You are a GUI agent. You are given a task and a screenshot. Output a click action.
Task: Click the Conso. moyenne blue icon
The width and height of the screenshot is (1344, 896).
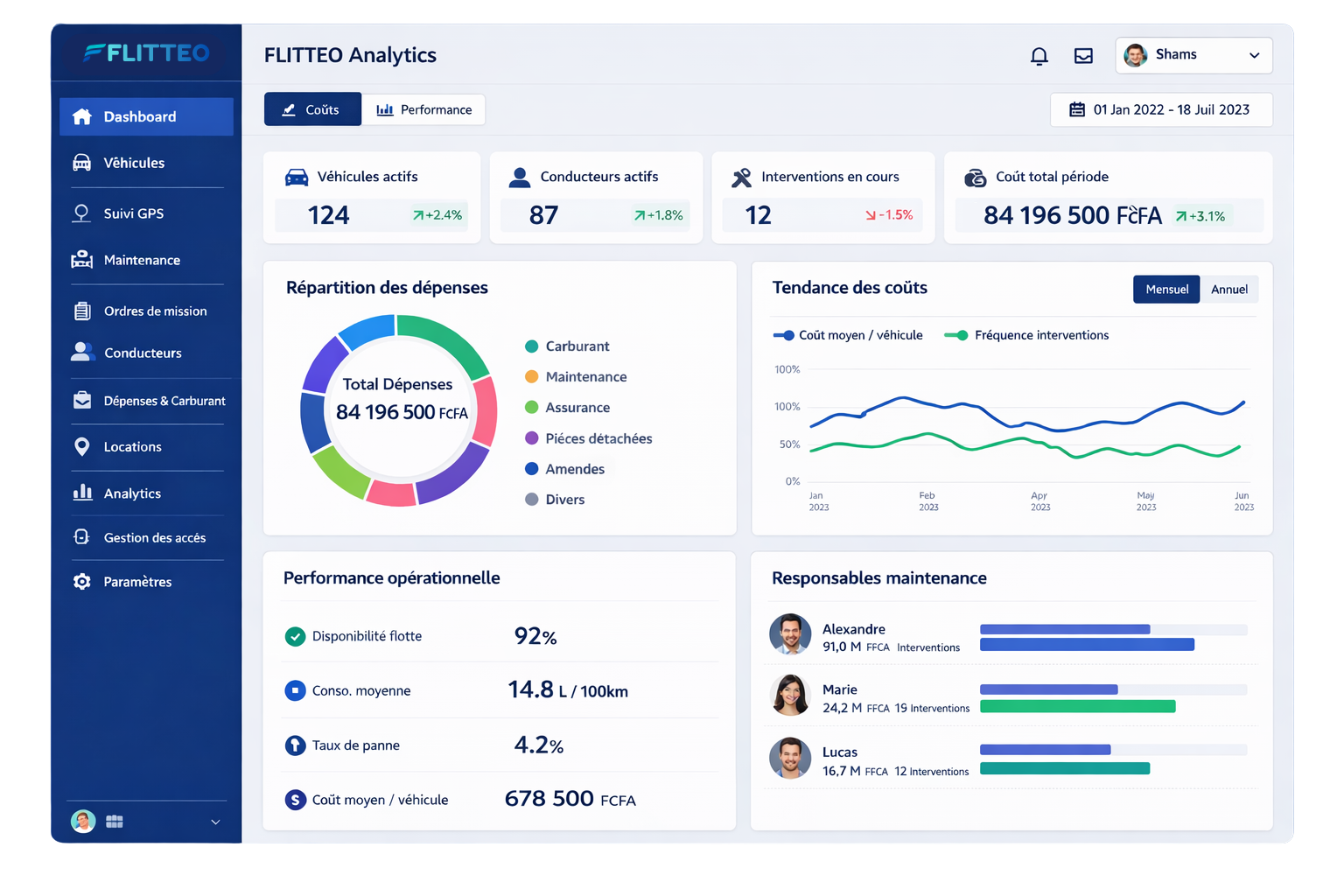pos(295,690)
